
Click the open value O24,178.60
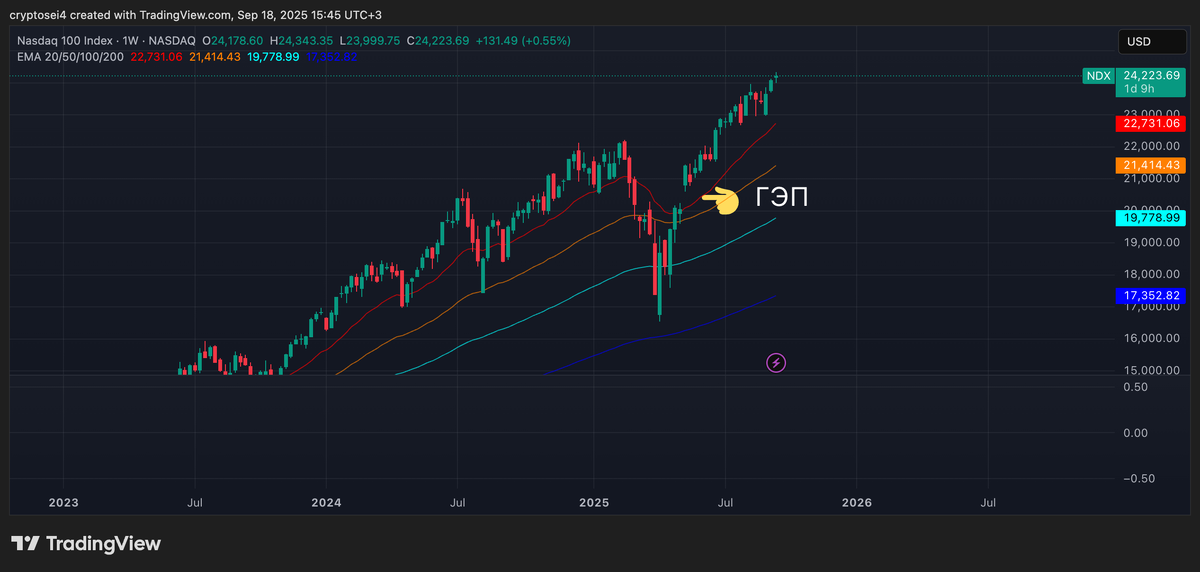coord(233,41)
